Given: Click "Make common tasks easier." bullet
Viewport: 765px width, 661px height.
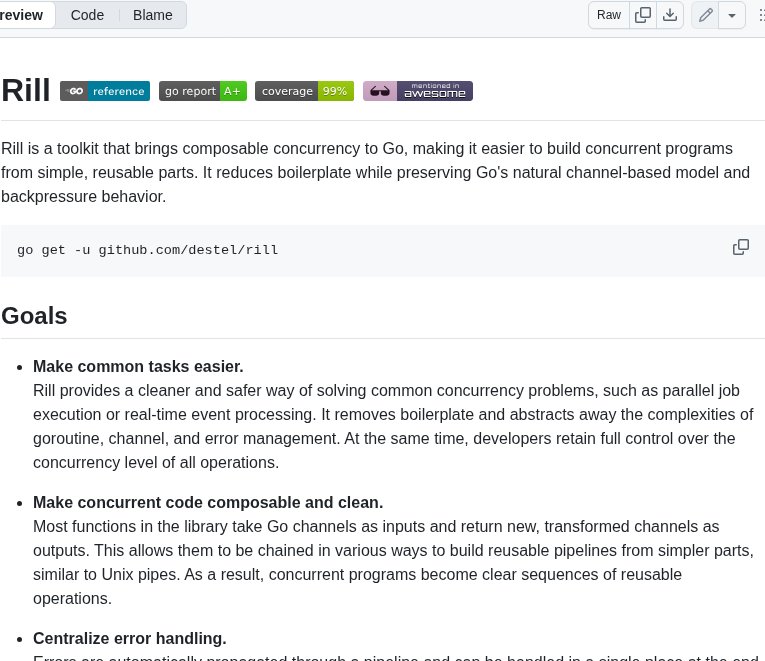Looking at the screenshot, I should [138, 366].
